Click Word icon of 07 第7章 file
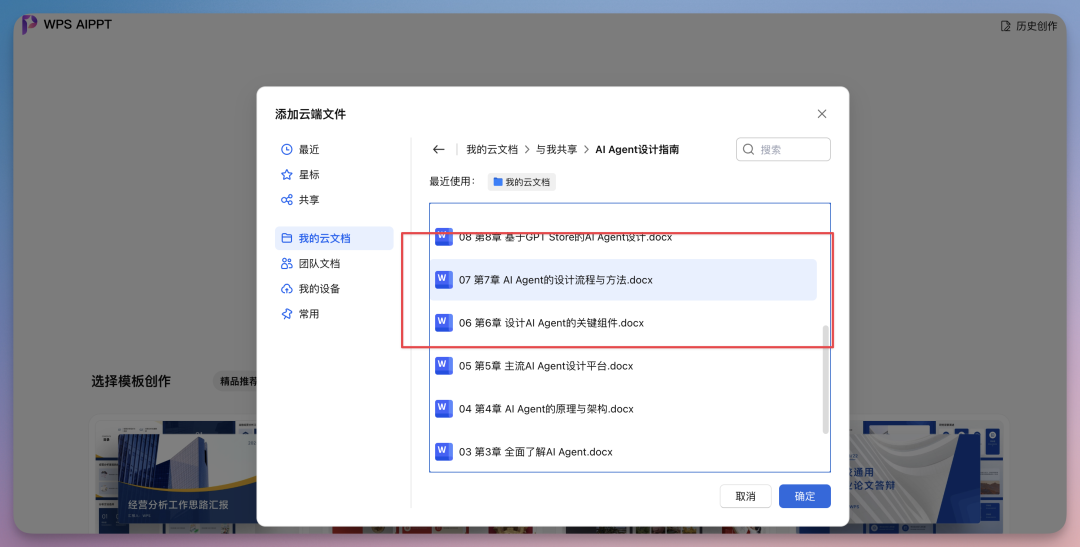Image resolution: width=1080 pixels, height=547 pixels. pyautogui.click(x=444, y=280)
